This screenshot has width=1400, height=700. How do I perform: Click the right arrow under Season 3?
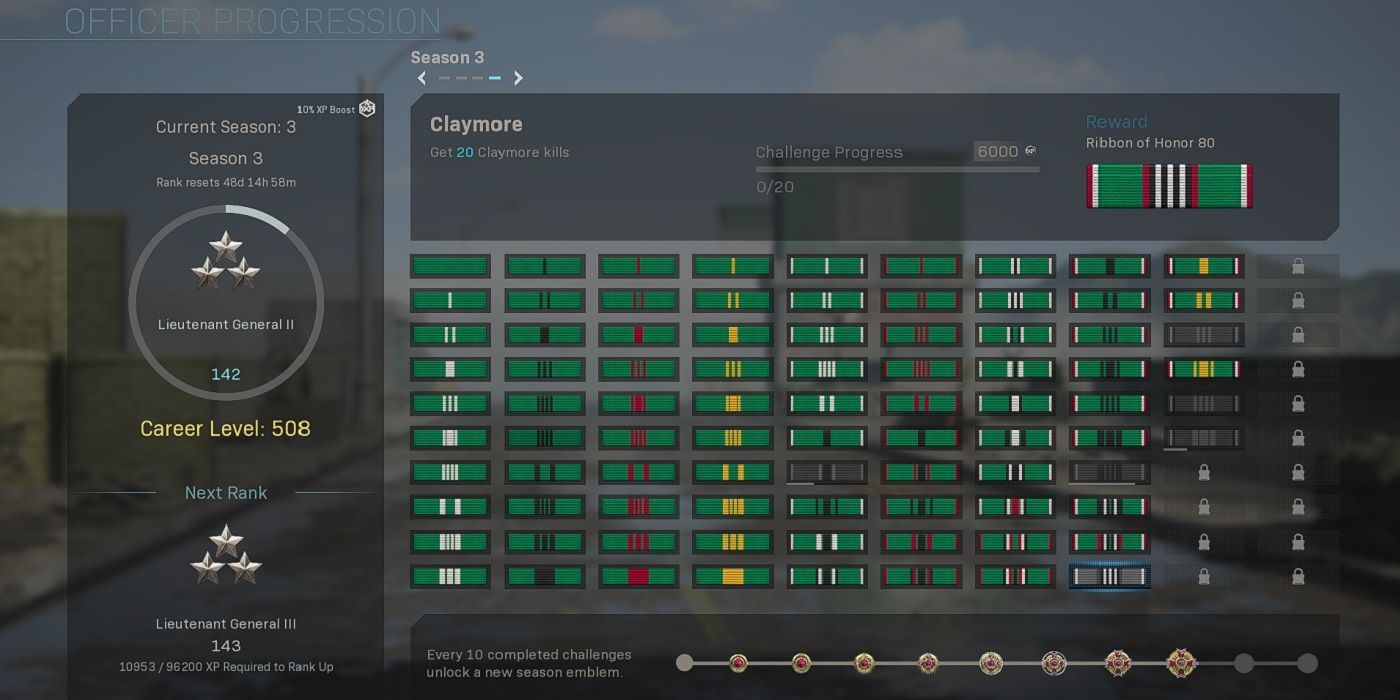click(x=518, y=78)
